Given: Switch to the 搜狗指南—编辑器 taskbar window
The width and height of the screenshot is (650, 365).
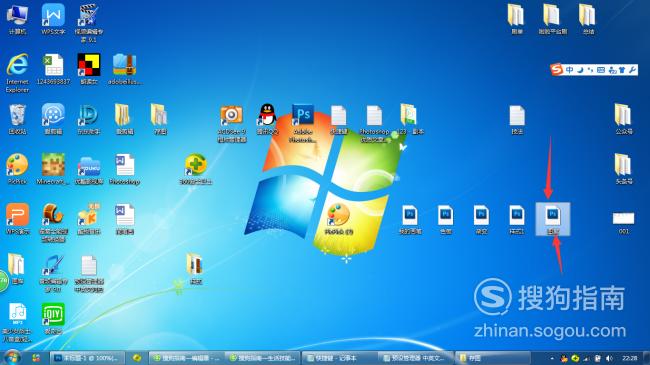Looking at the screenshot, I should [187, 358].
